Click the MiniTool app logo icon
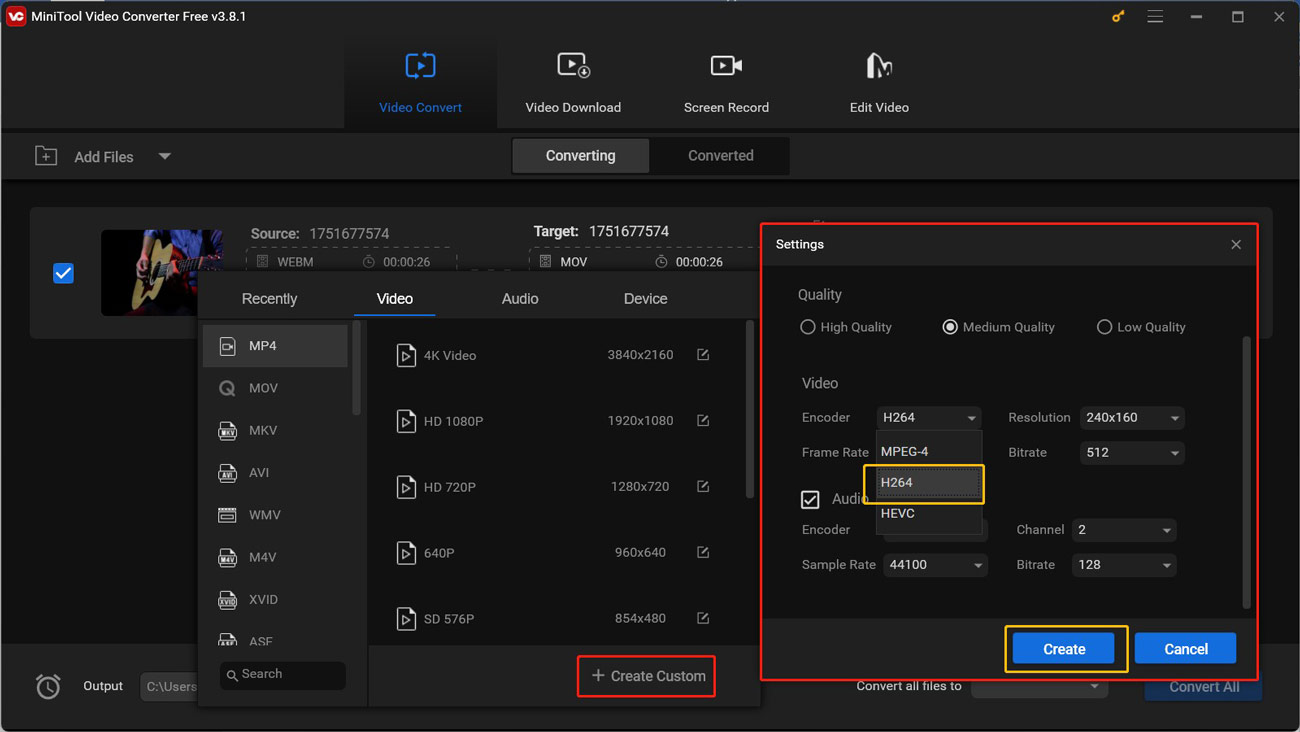 click(x=16, y=16)
